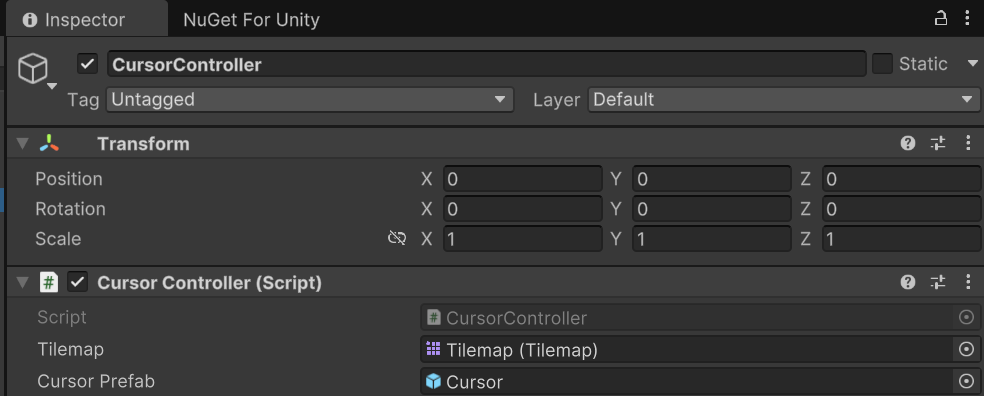The image size is (984, 396).
Task: Open the Layer dropdown showing Default
Action: pyautogui.click(x=783, y=100)
